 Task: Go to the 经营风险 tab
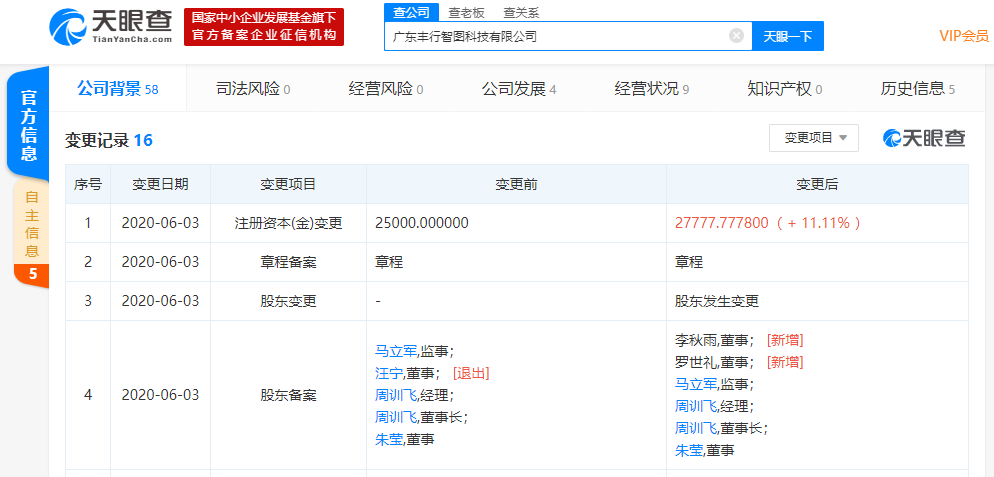pos(385,89)
